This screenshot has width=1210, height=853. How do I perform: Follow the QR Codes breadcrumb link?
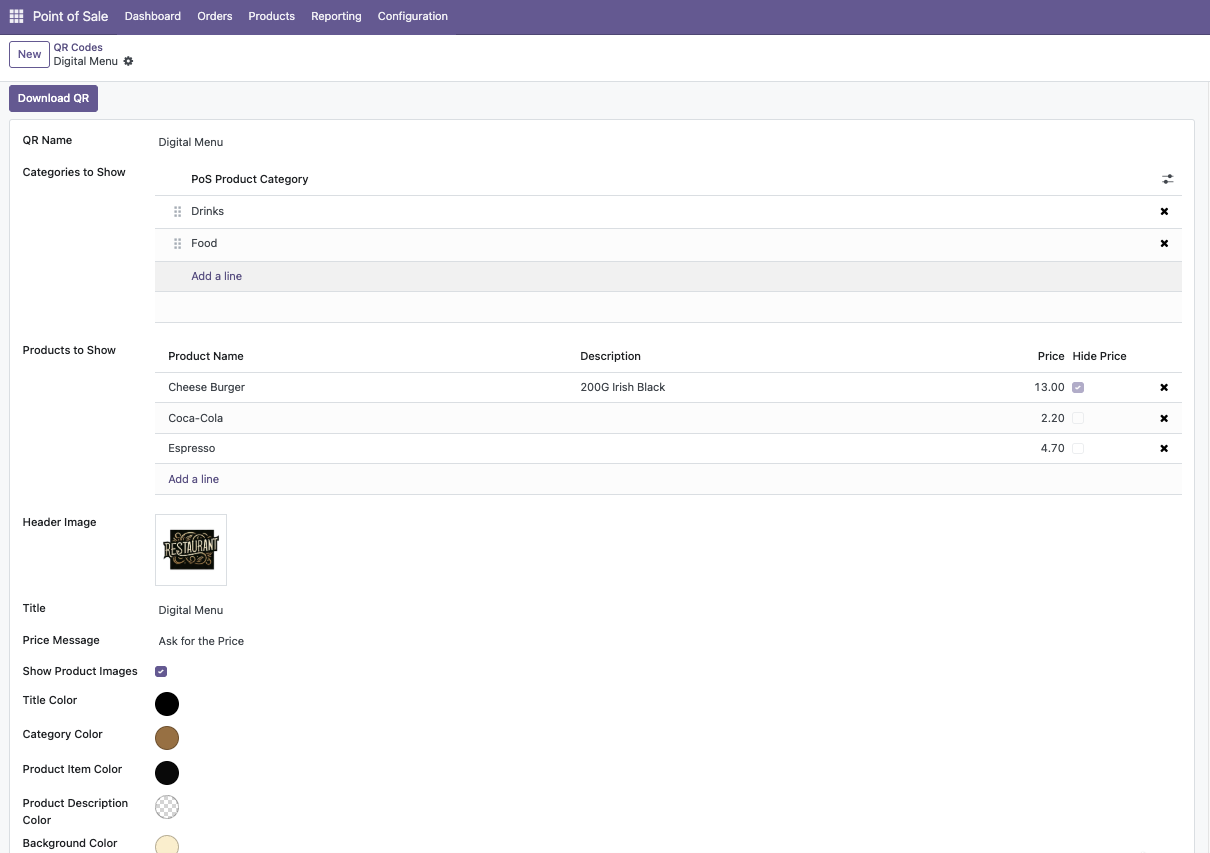78,47
